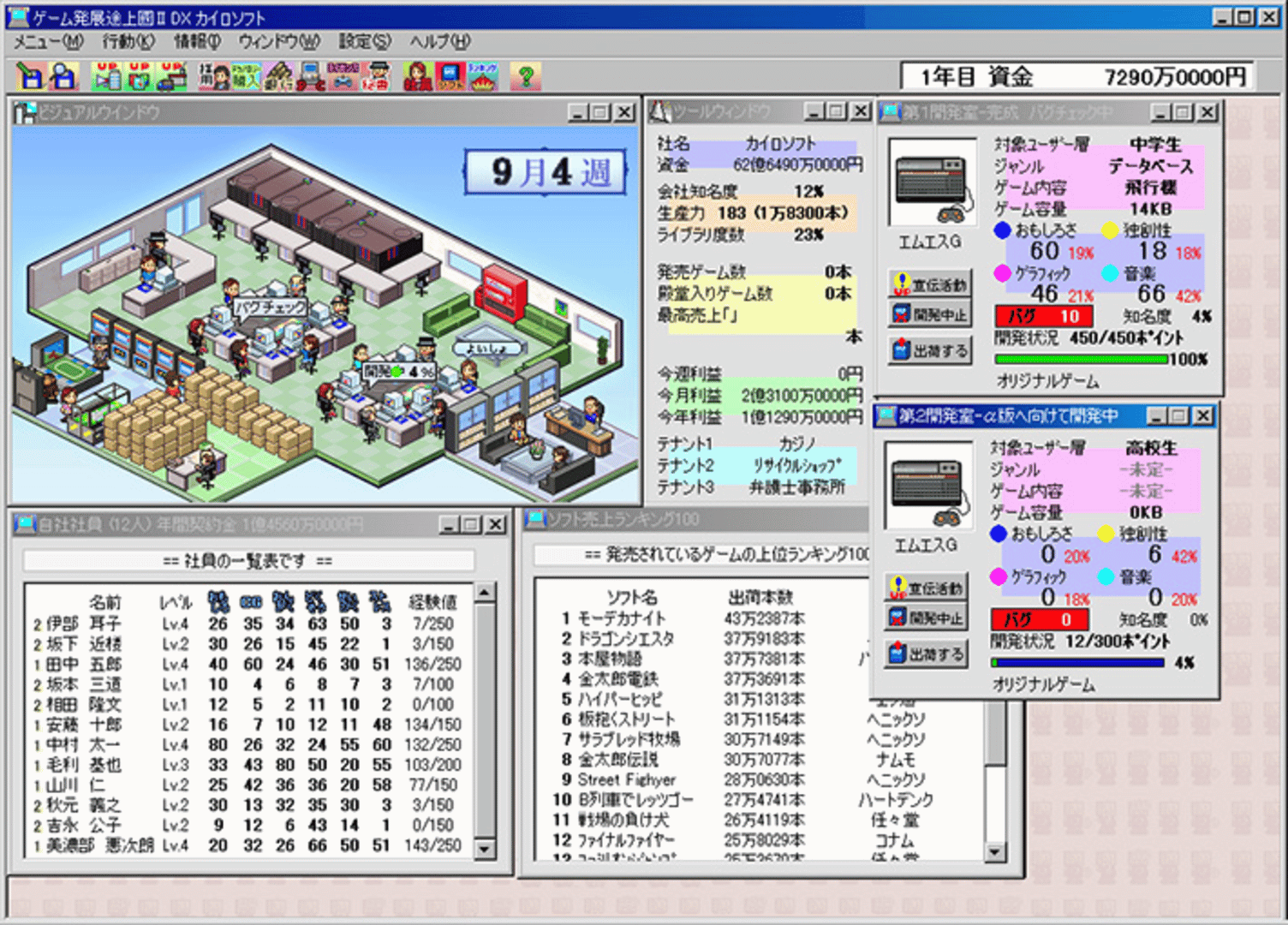Click the green question mark help icon

click(x=526, y=76)
